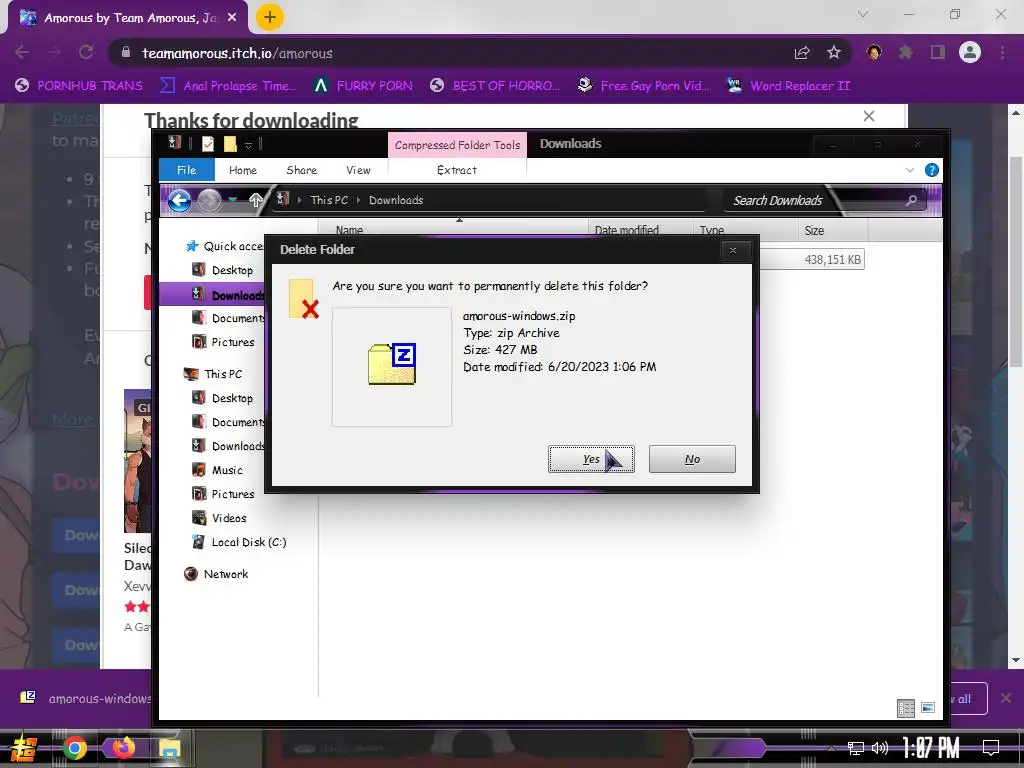Screen dimensions: 1024x768
Task: Click the search magnifier icon in Explorer
Action: (911, 200)
